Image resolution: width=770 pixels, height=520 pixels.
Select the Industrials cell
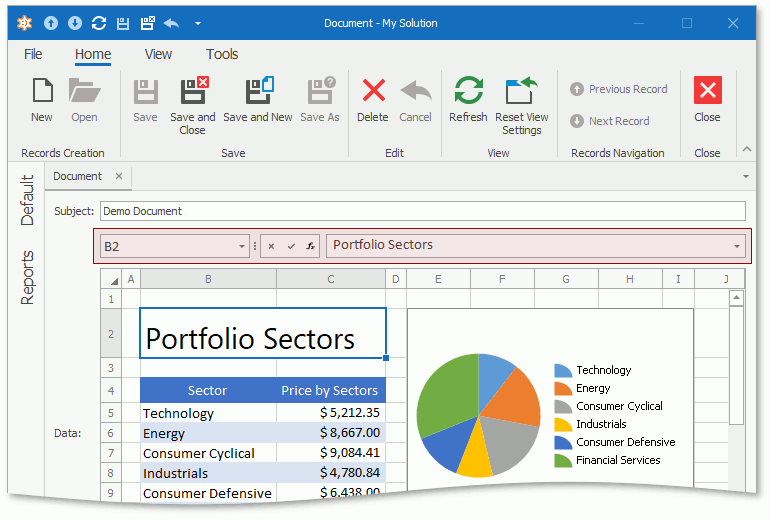[x=208, y=473]
